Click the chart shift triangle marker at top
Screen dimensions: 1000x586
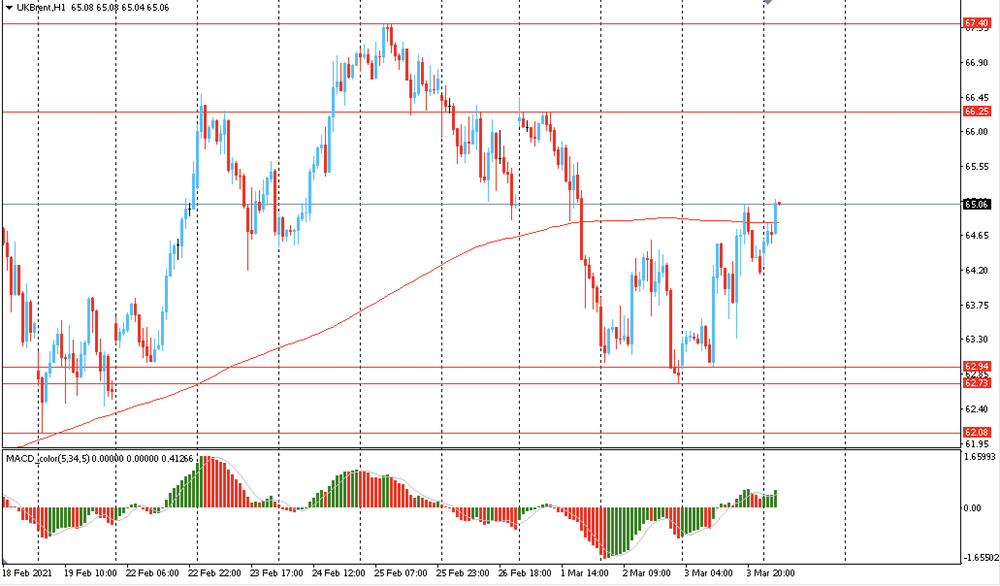(x=768, y=3)
